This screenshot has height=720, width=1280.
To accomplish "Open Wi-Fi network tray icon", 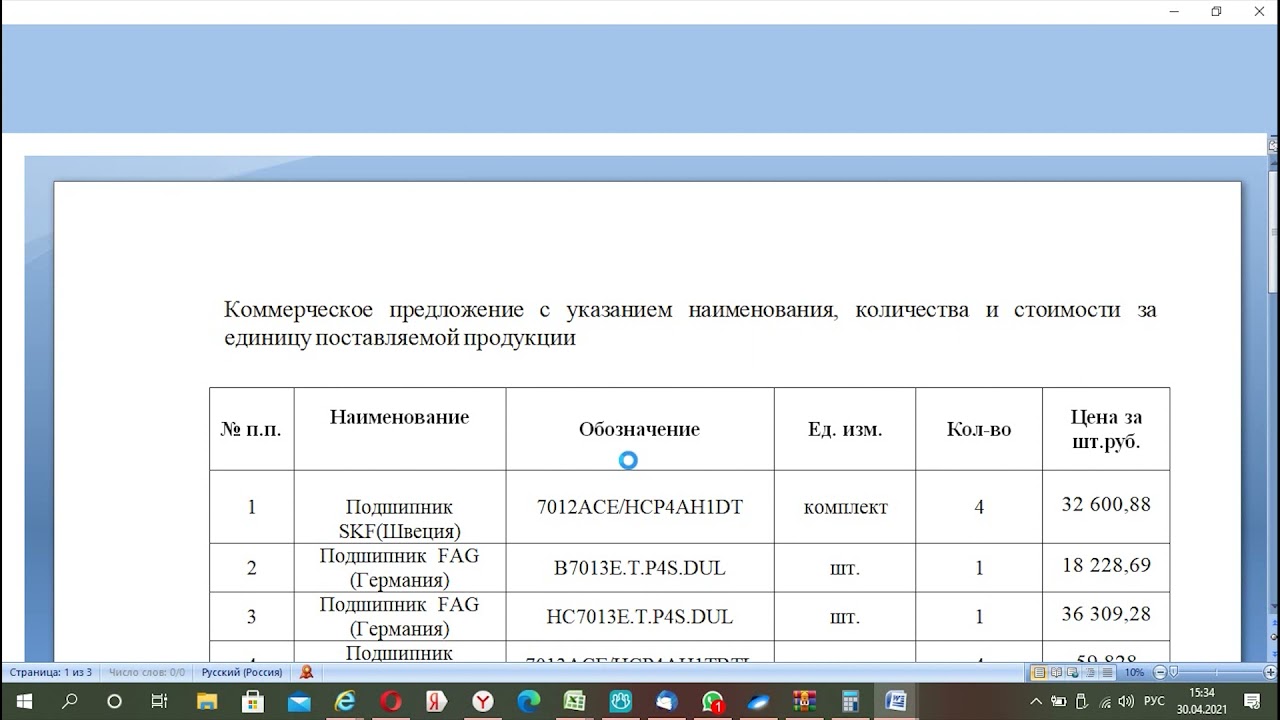I will click(x=1106, y=701).
